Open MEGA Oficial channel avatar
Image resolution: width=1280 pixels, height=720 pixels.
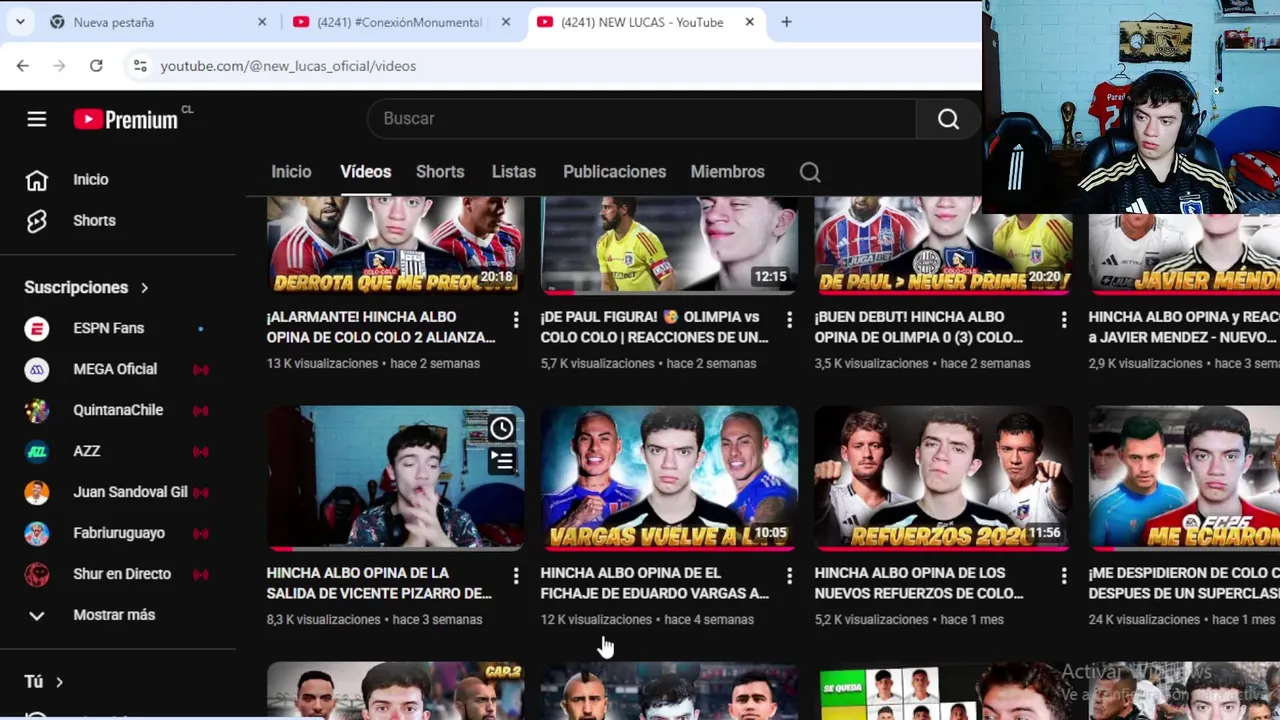coord(37,369)
